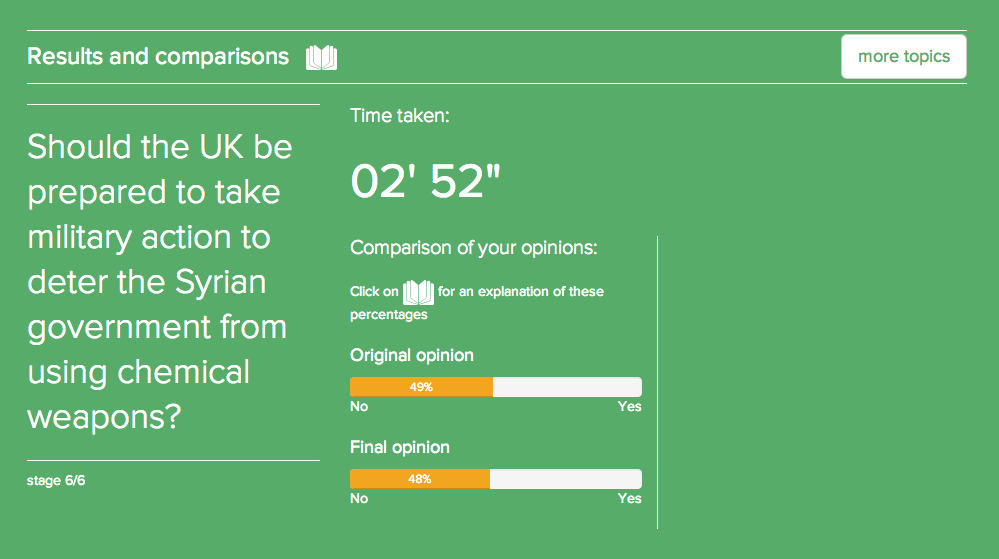999x559 pixels.
Task: Click the No label under Original opinion
Action: (x=359, y=407)
